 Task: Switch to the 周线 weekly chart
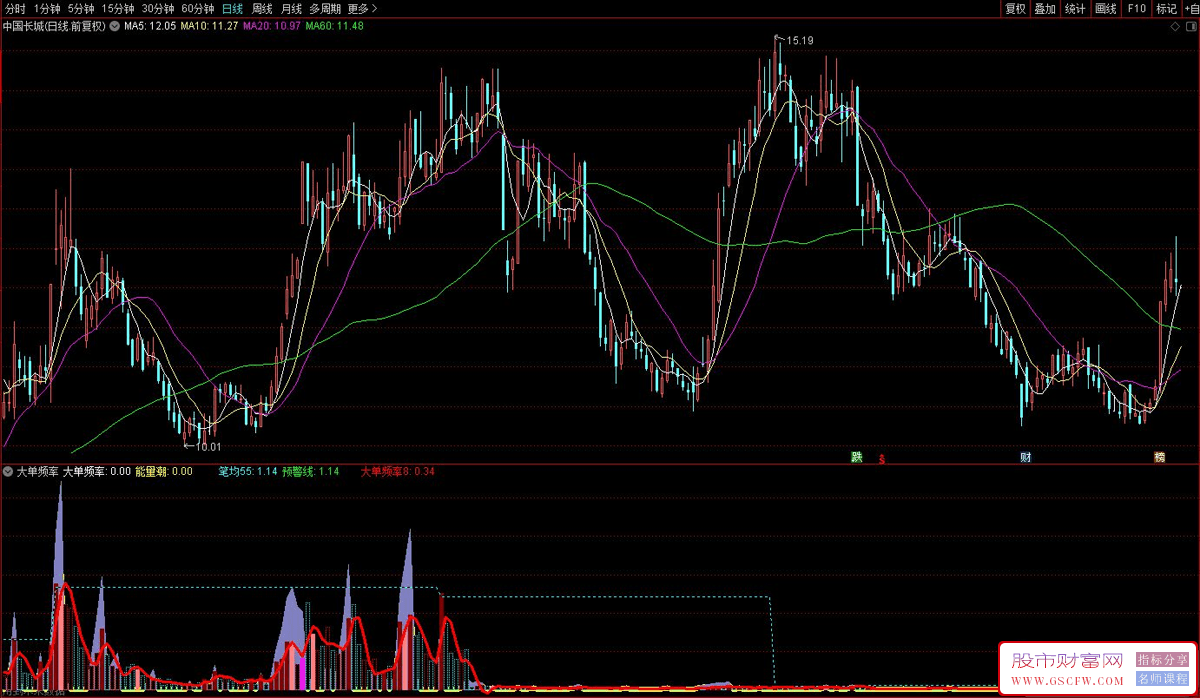coord(262,8)
